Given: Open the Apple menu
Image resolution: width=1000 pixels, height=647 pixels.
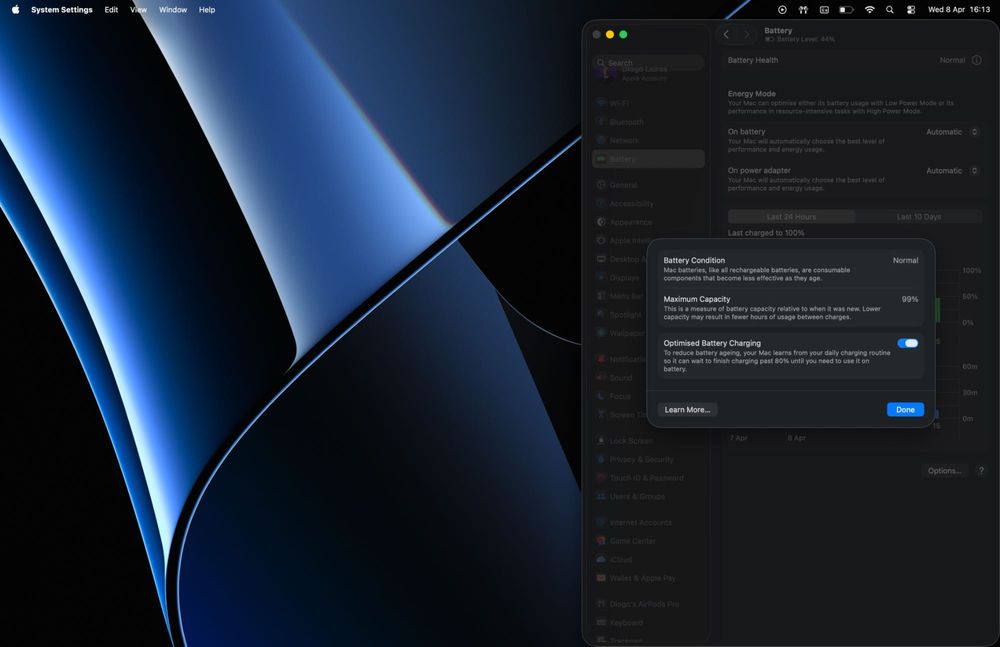Looking at the screenshot, I should pos(15,9).
